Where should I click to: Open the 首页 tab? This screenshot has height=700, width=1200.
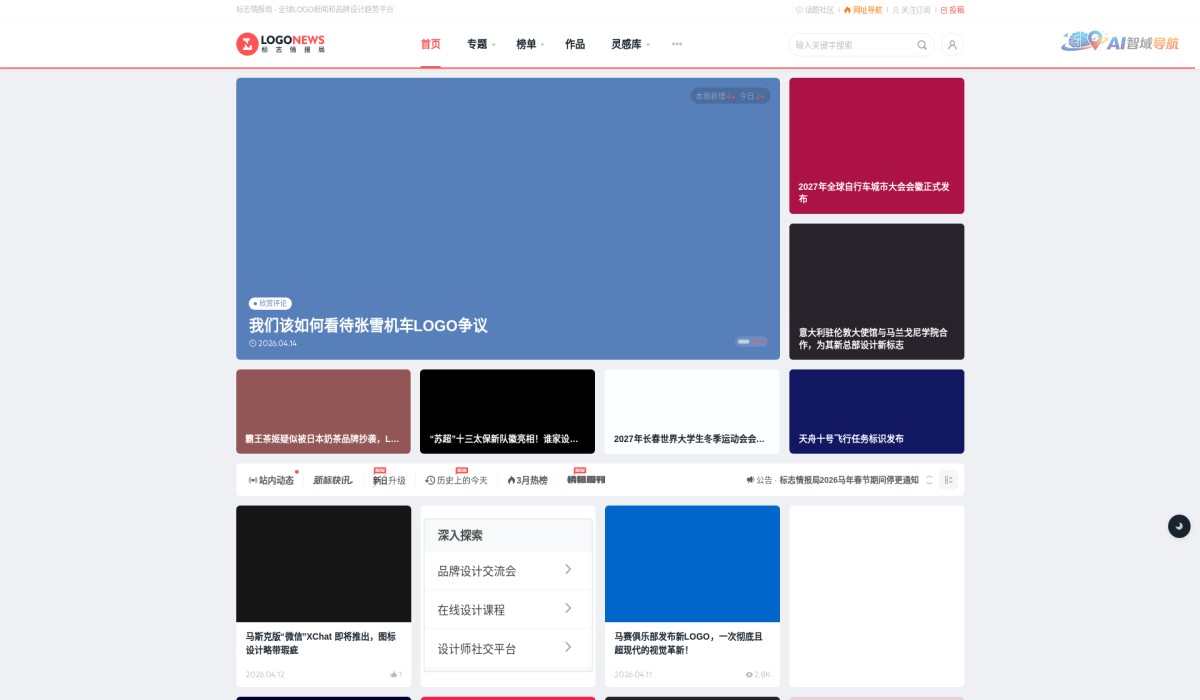pyautogui.click(x=431, y=44)
